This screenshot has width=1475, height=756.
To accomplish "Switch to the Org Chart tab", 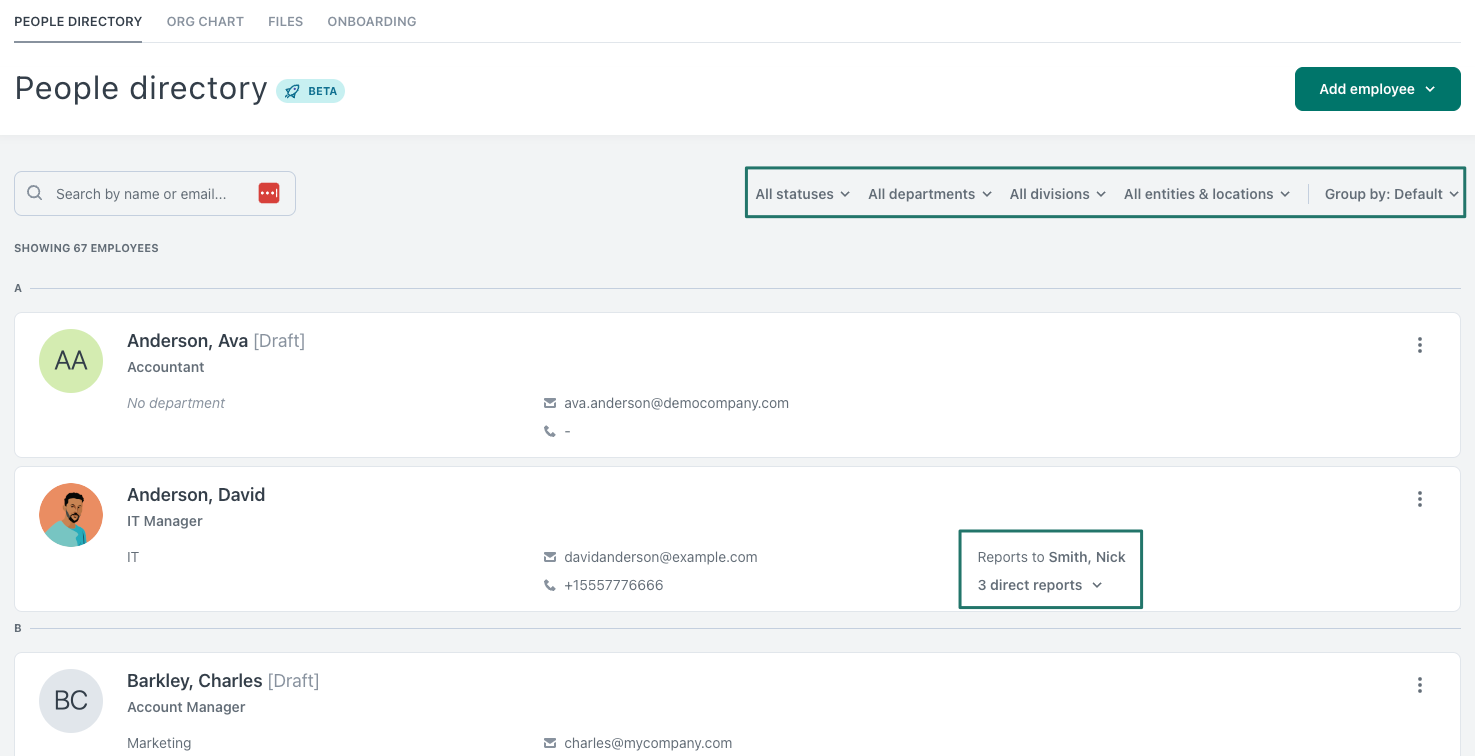I will click(205, 21).
